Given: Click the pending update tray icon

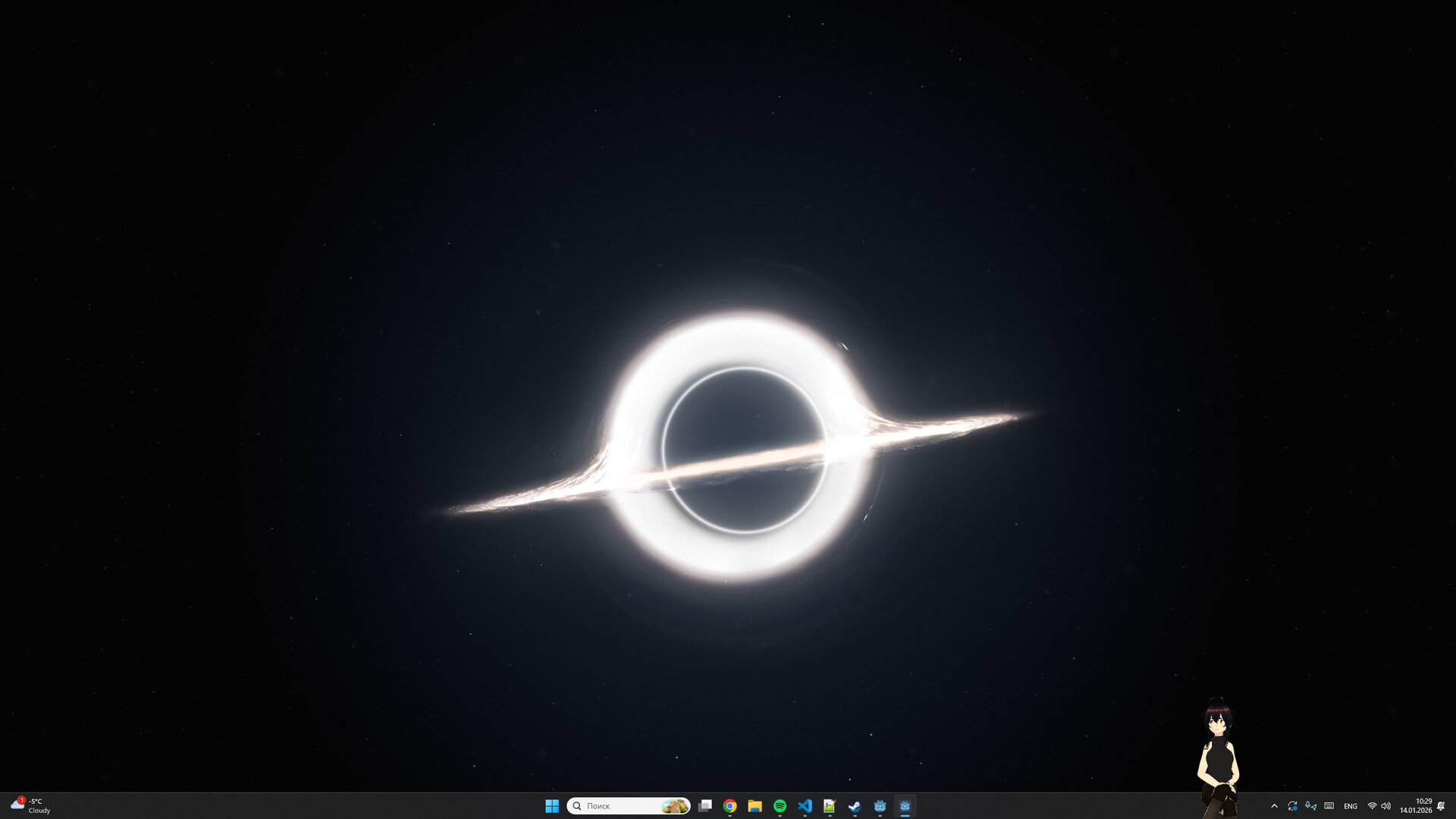Looking at the screenshot, I should pos(1293,806).
